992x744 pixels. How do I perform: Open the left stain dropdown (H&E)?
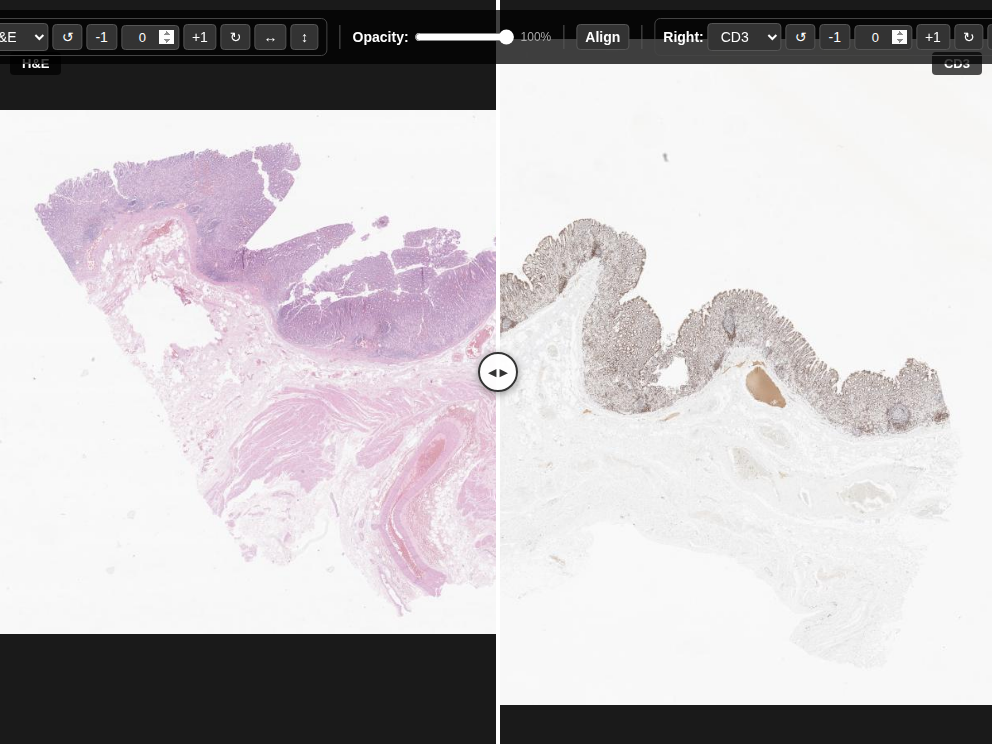23,37
